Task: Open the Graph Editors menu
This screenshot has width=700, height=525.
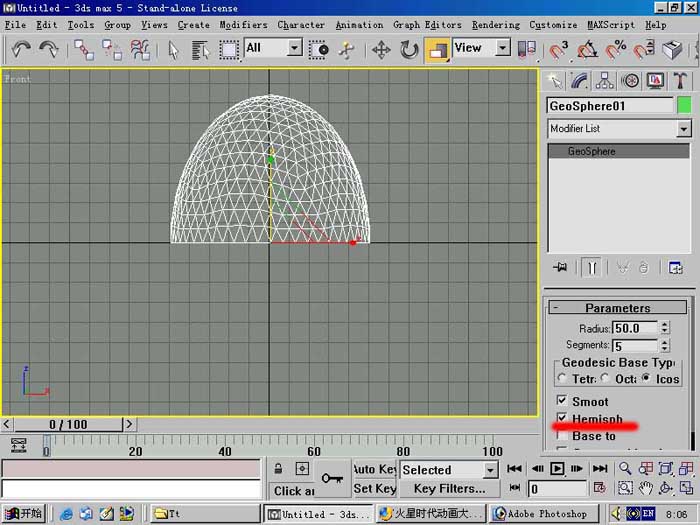Action: [427, 25]
